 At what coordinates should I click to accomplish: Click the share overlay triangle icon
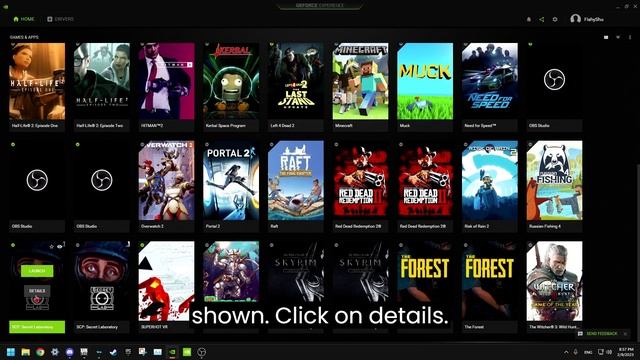(542, 19)
